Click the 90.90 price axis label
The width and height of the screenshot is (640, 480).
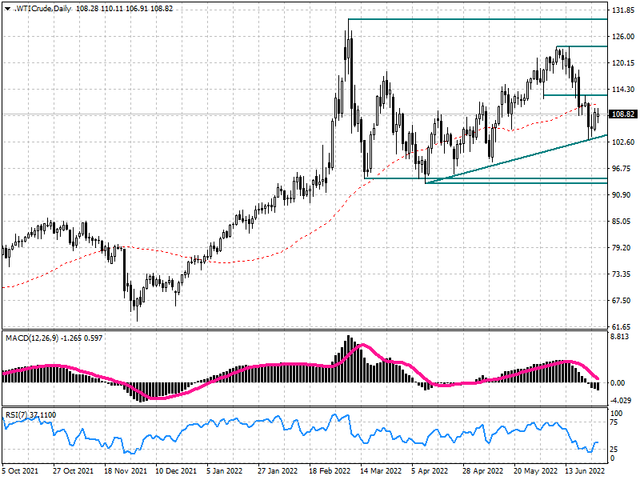(623, 195)
